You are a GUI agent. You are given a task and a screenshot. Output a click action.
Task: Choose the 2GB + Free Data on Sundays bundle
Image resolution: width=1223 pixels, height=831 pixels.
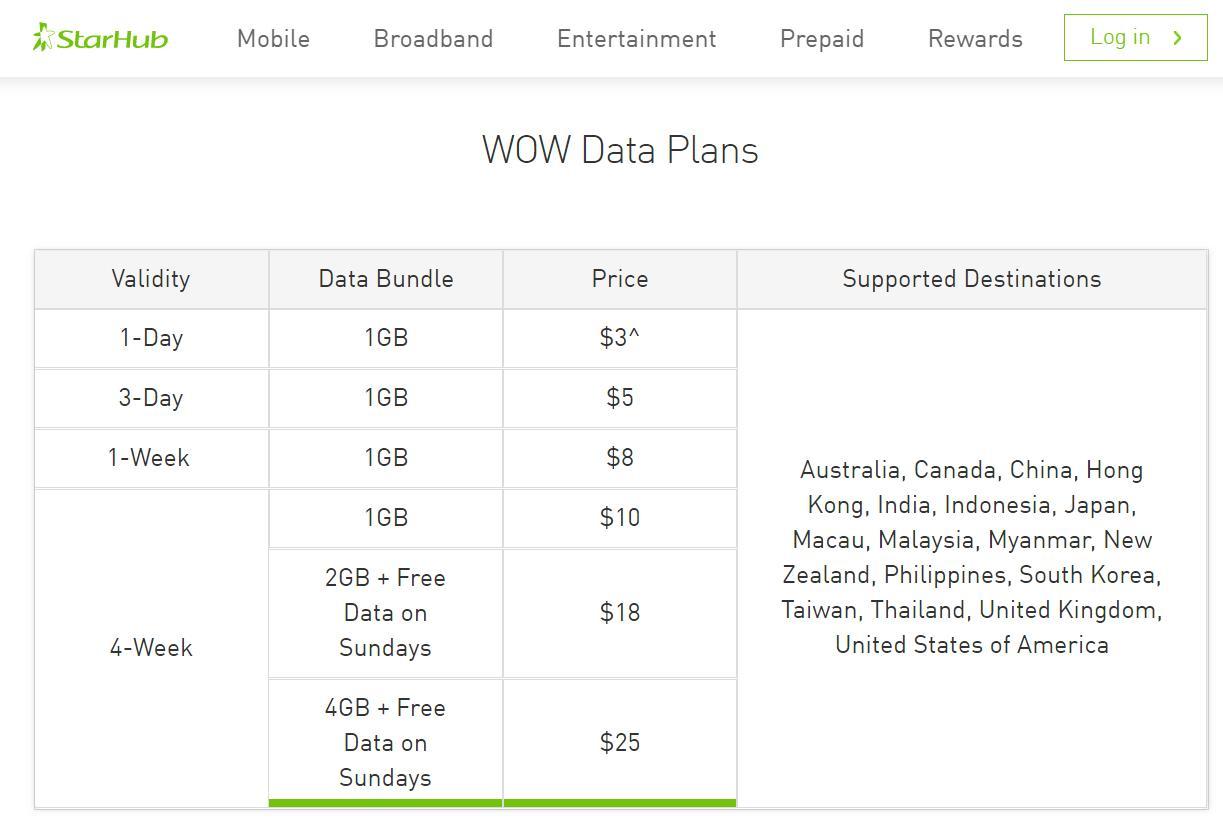pos(385,613)
